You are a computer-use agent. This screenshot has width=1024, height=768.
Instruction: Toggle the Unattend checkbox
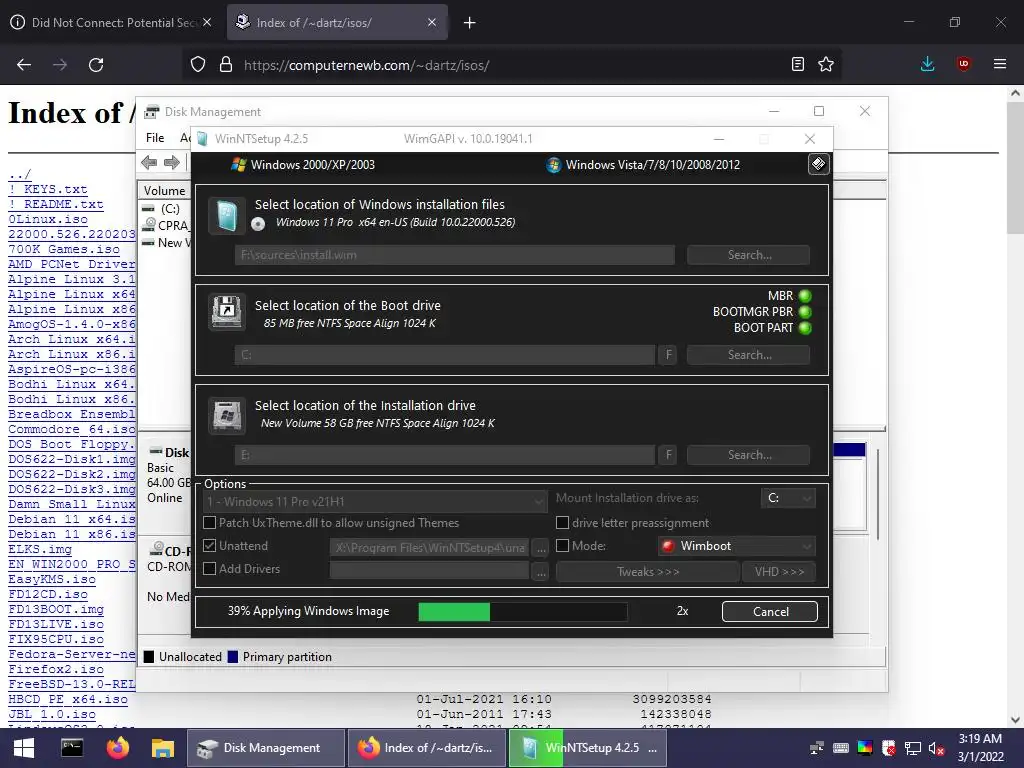tap(210, 545)
